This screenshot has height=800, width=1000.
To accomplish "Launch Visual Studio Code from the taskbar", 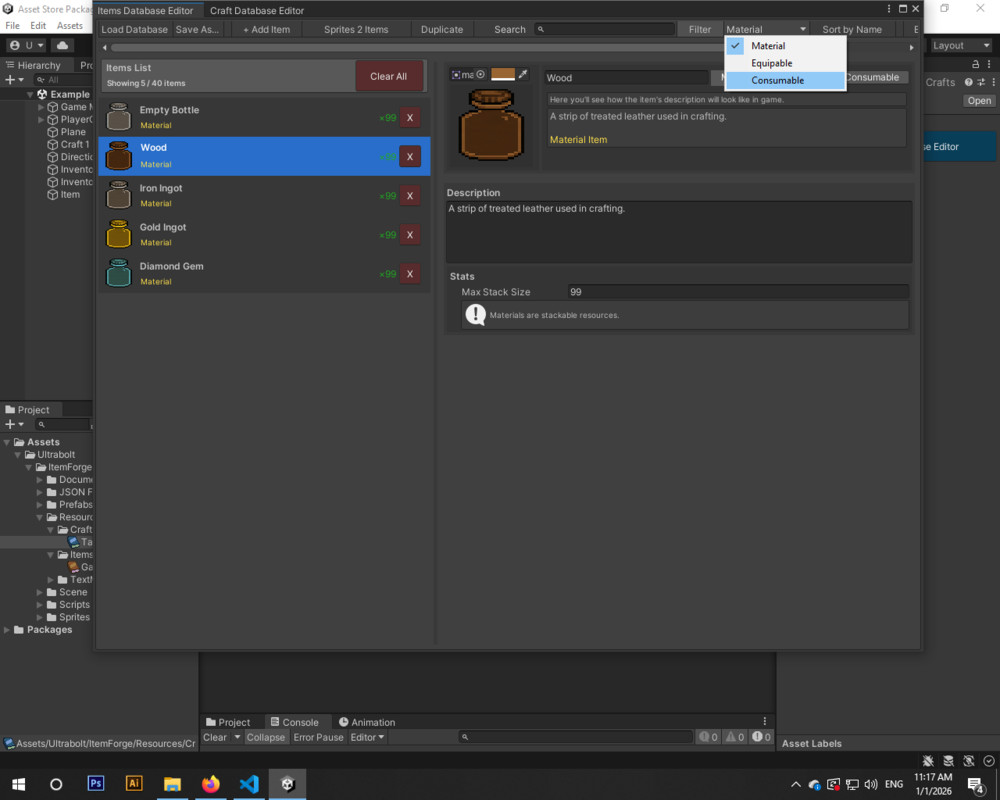I will click(249, 784).
